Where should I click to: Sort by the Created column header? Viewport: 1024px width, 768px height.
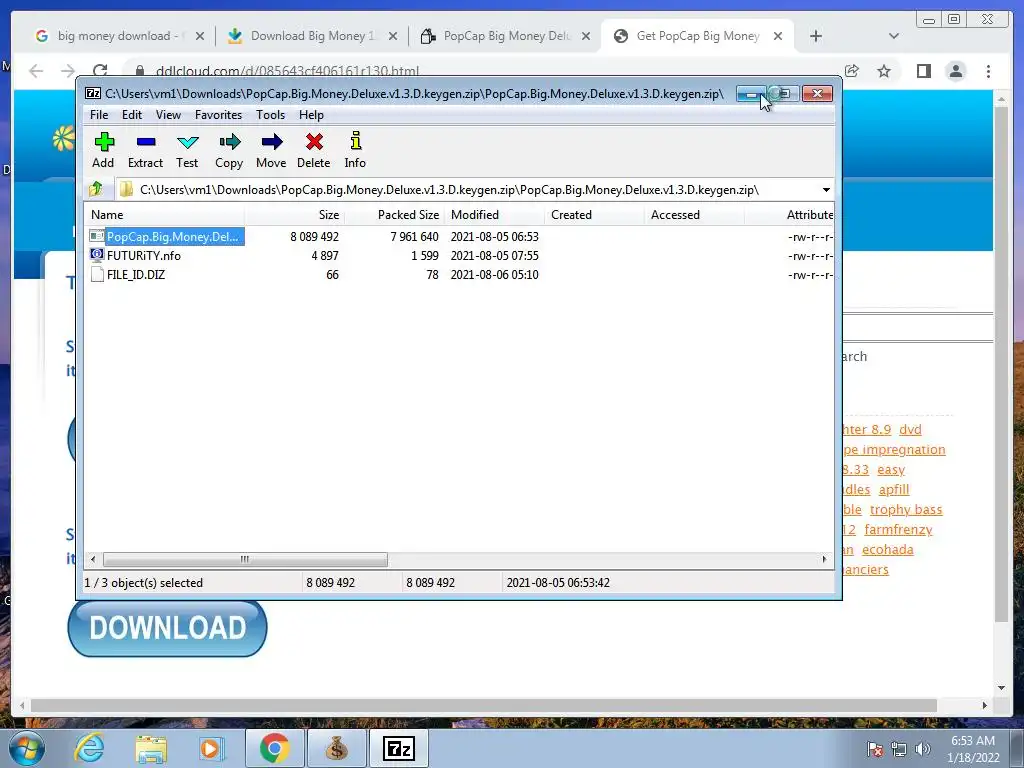pos(594,215)
